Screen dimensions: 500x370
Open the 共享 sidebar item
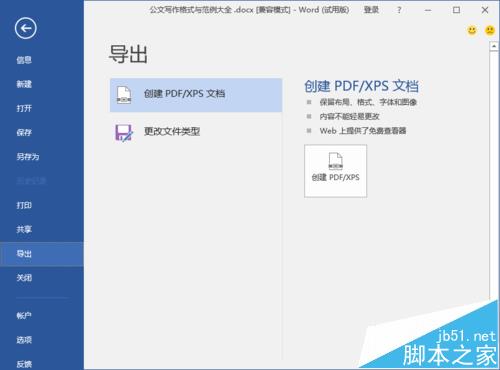point(24,229)
